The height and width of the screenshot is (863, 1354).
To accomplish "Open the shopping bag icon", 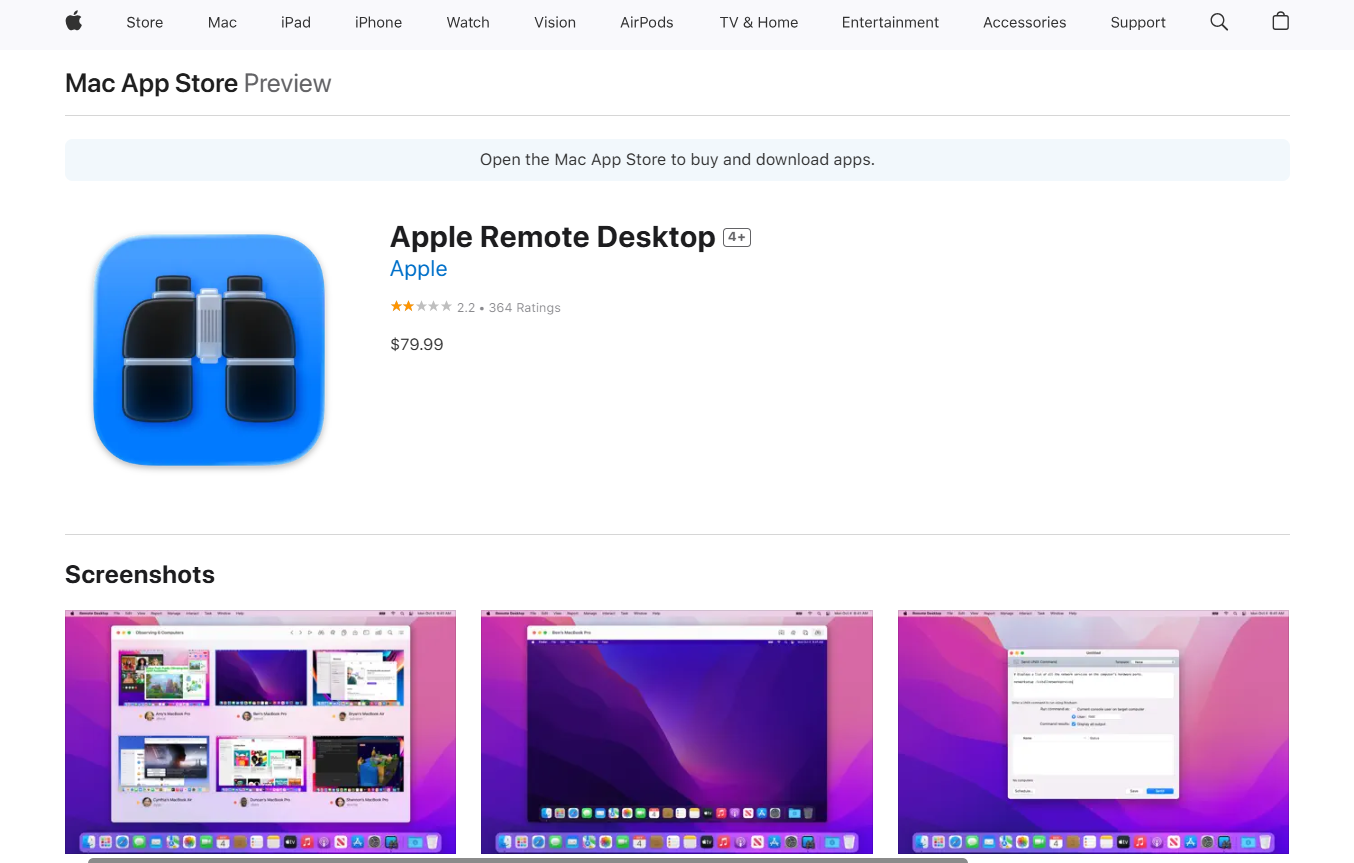I will pos(1280,22).
